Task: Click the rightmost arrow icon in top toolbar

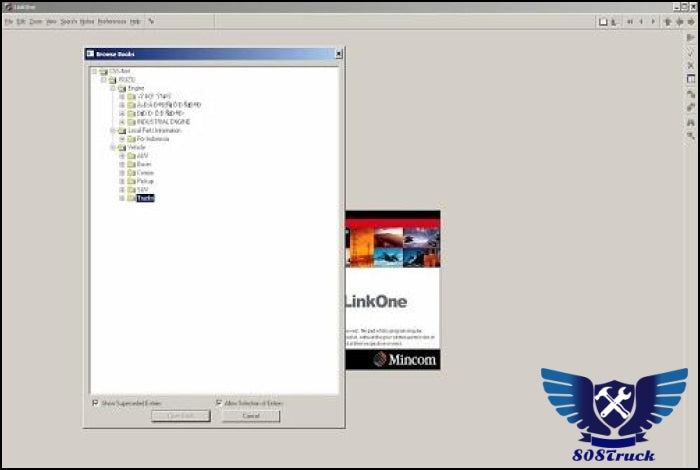Action: click(692, 21)
